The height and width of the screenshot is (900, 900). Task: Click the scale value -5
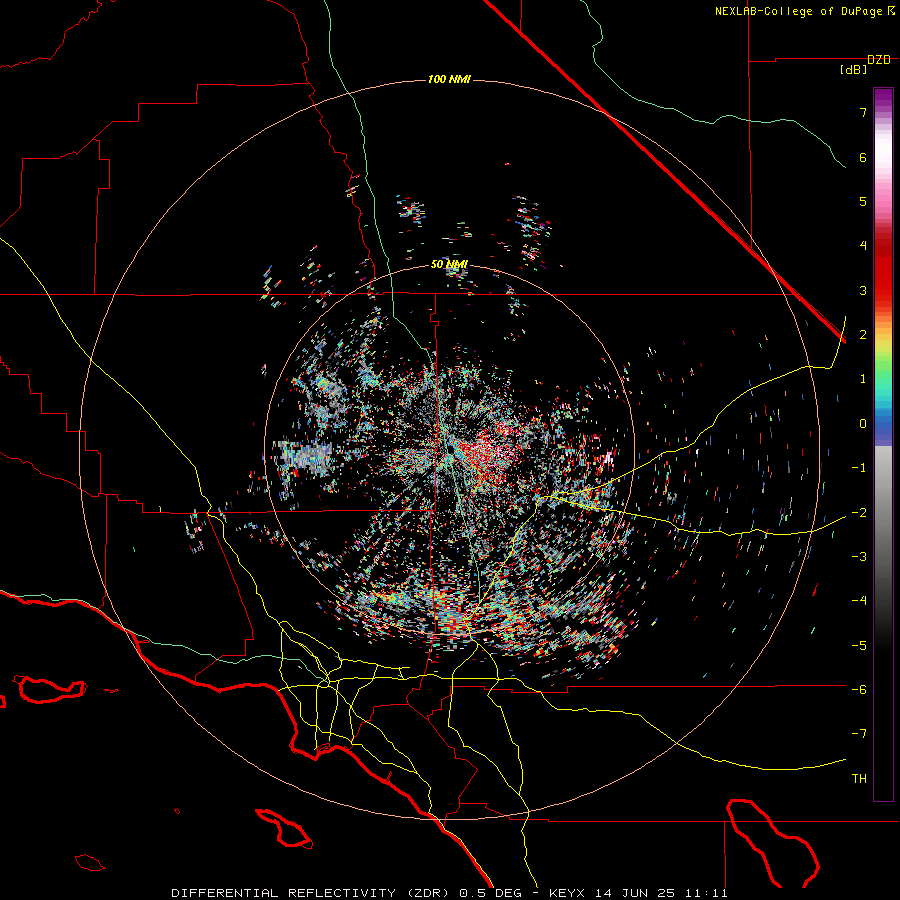tap(859, 645)
